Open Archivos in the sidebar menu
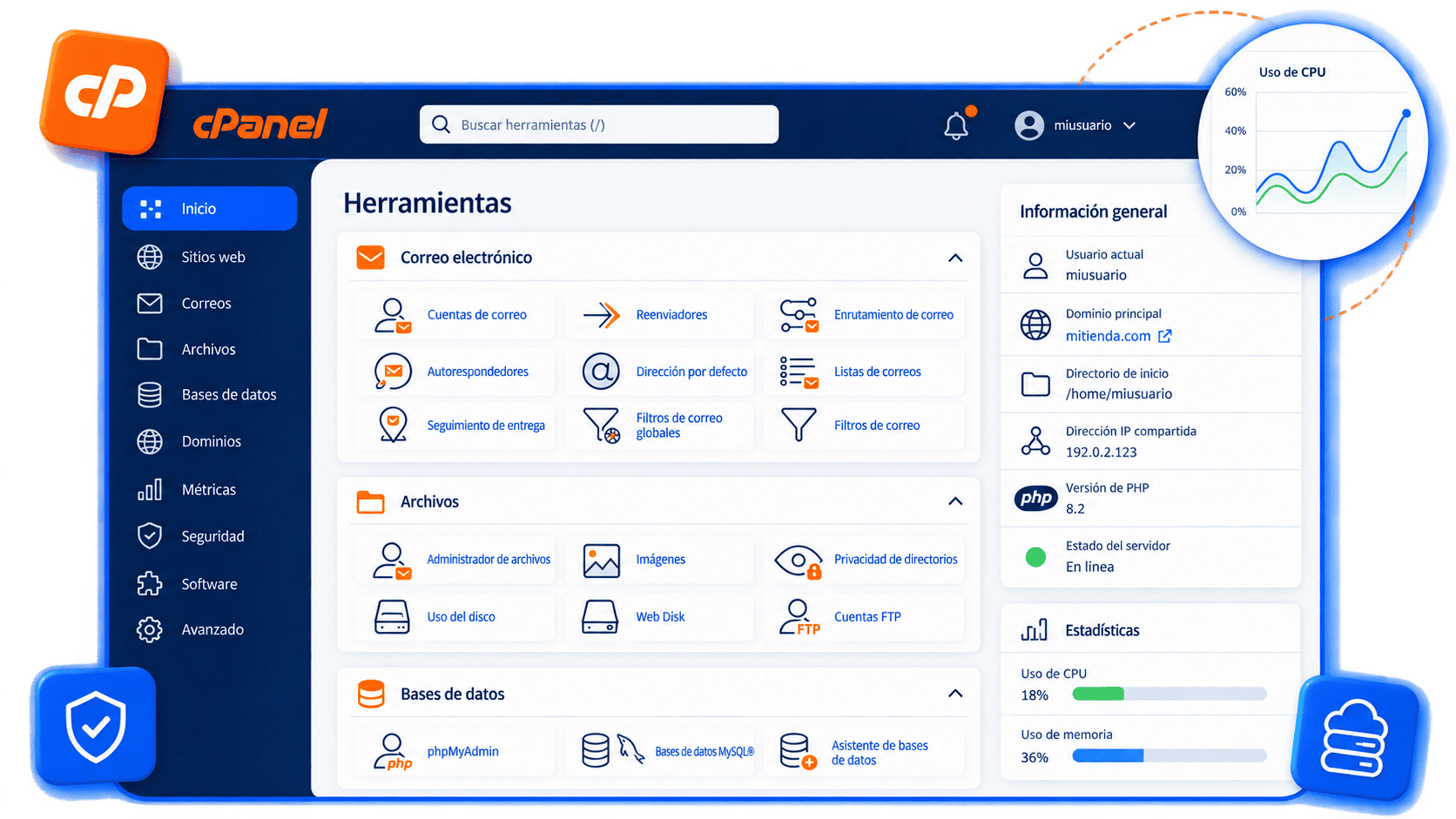Viewport: 1456px width, 819px height. (210, 349)
